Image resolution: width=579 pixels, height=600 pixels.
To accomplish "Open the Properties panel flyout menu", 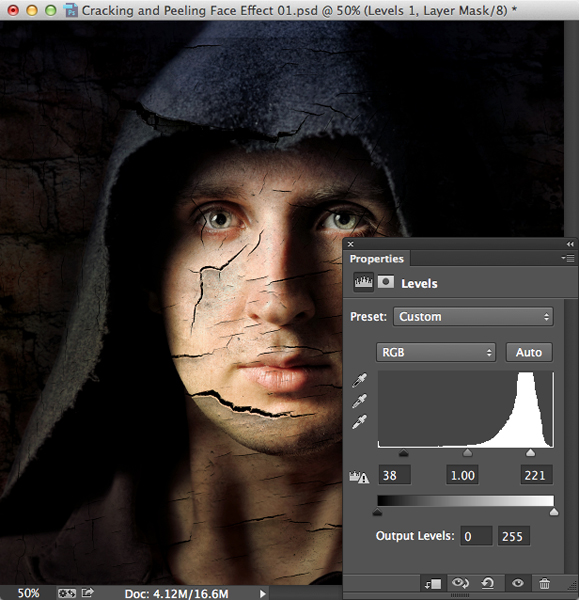I will [569, 259].
